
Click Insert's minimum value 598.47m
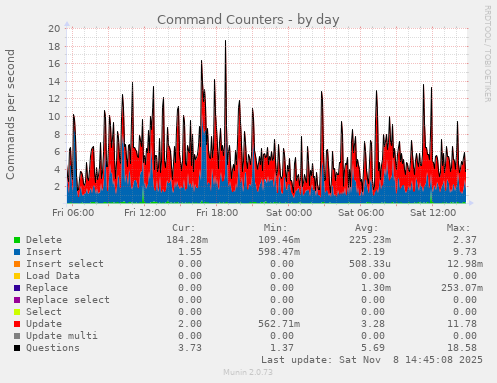pos(279,252)
